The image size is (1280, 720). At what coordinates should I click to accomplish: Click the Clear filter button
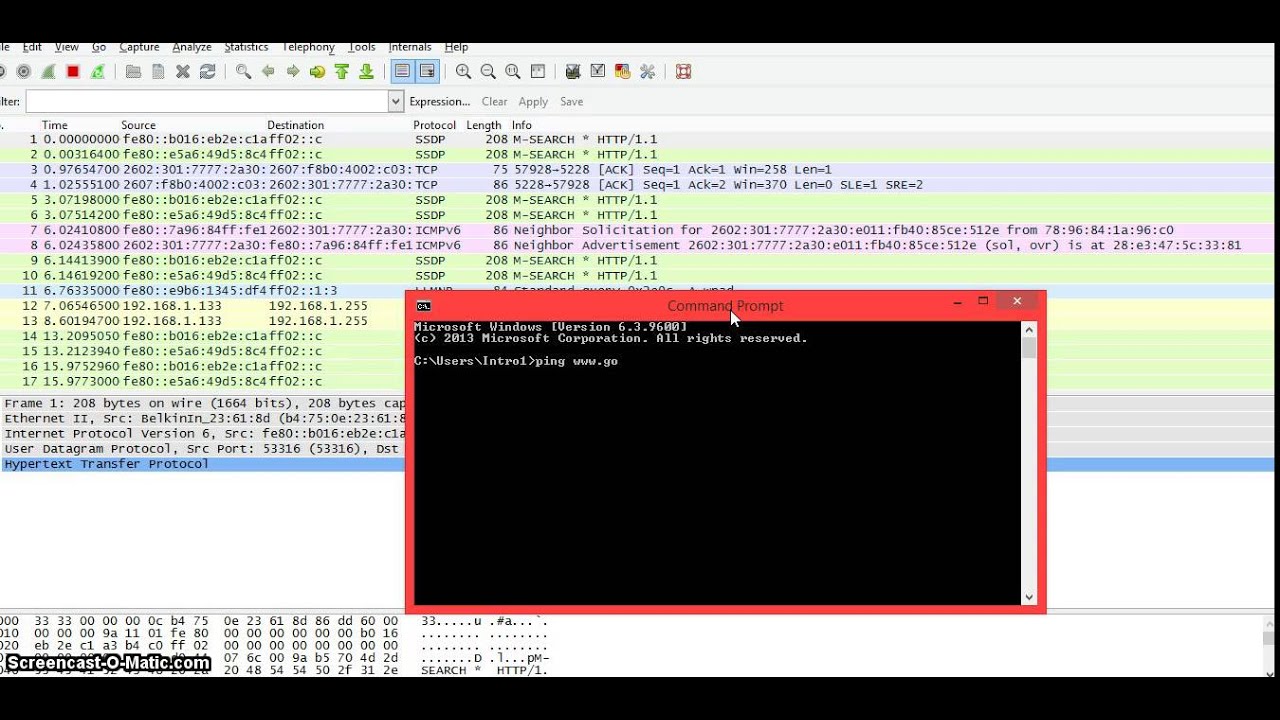tap(494, 101)
